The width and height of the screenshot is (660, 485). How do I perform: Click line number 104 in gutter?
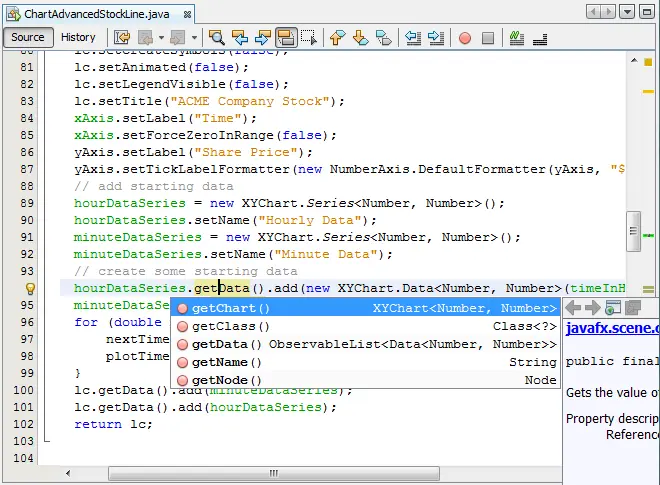point(23,458)
